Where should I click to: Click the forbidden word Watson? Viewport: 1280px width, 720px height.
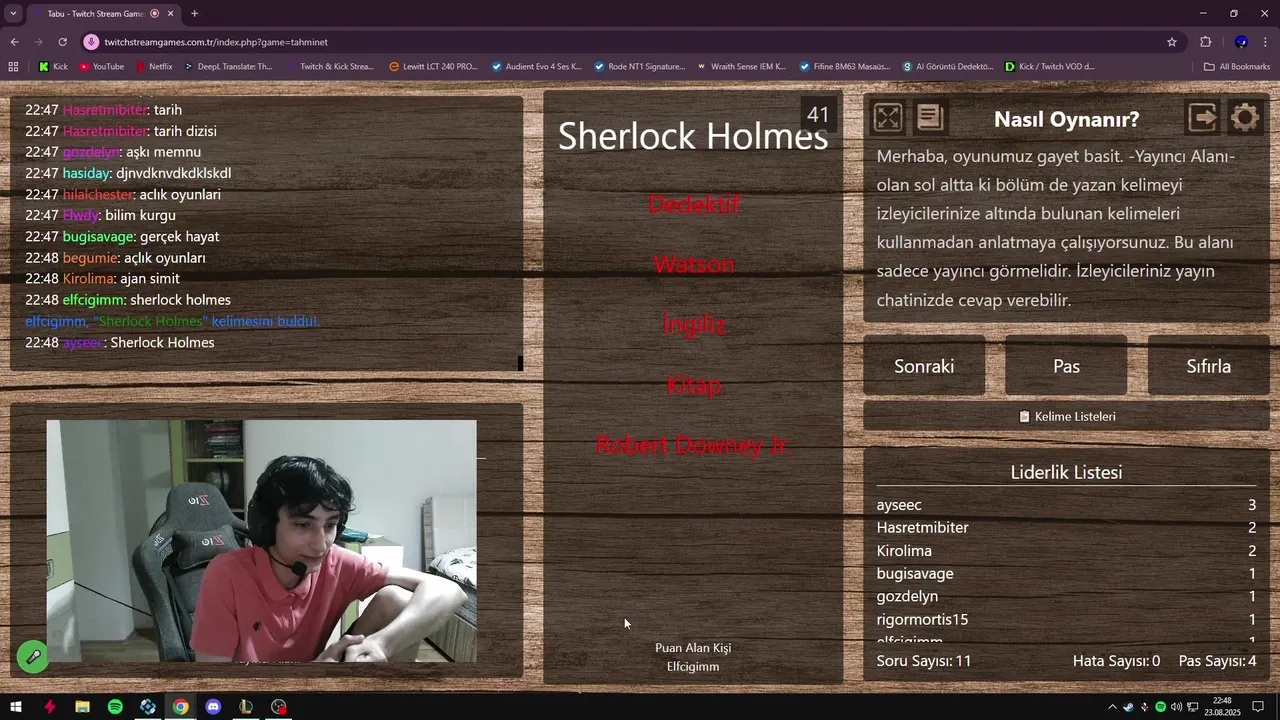coord(694,264)
